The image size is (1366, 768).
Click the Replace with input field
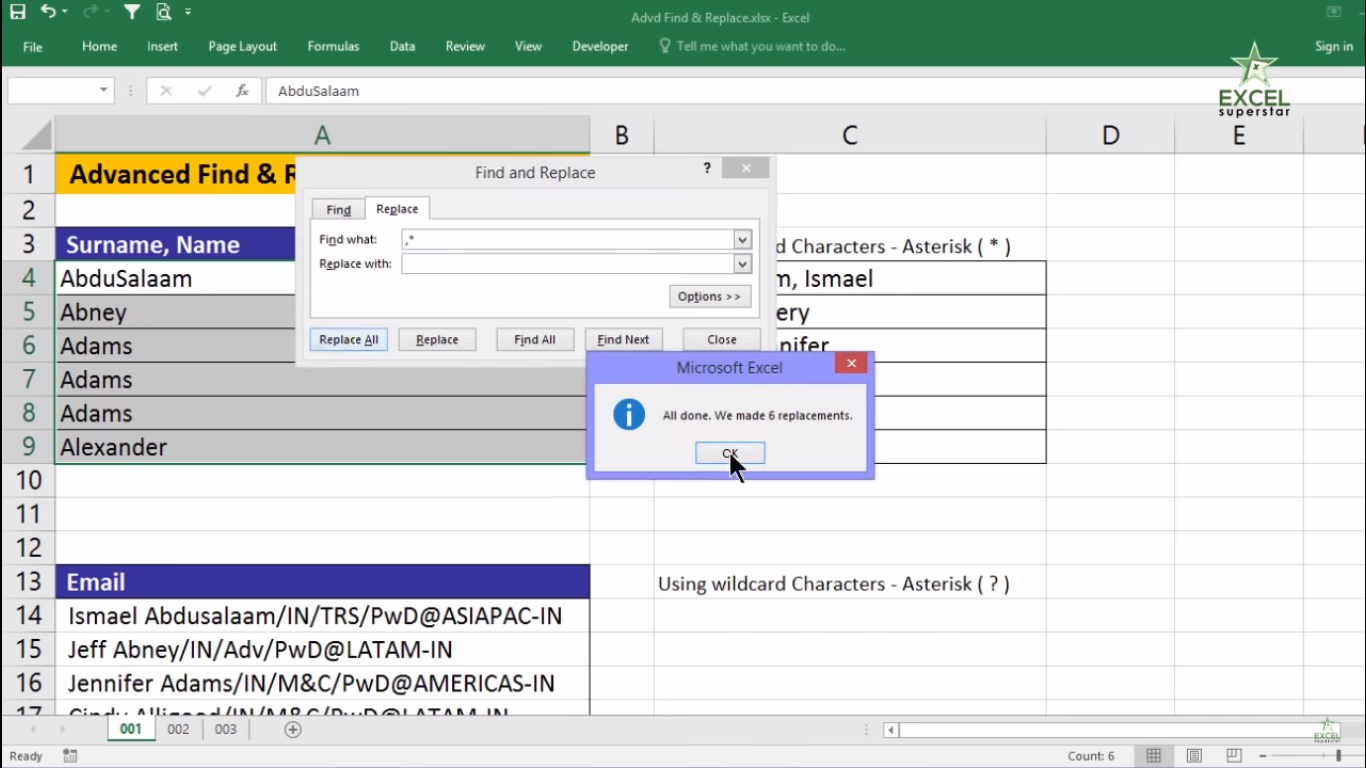[568, 264]
